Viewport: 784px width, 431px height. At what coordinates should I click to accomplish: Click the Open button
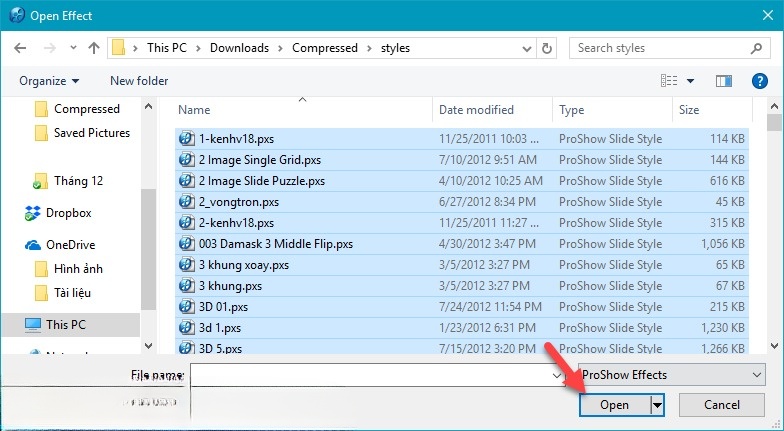click(614, 405)
